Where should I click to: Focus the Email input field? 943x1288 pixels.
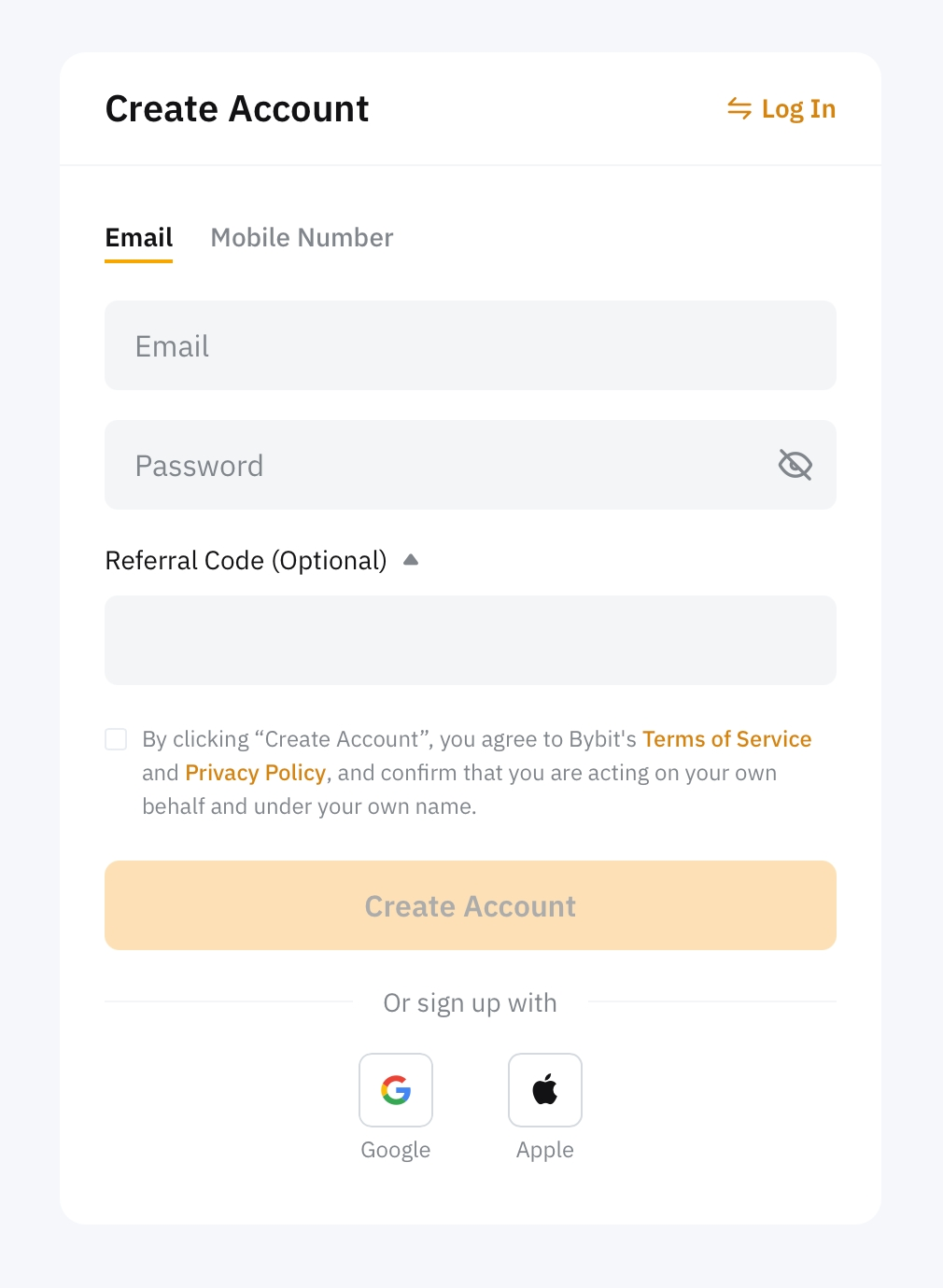click(x=471, y=346)
